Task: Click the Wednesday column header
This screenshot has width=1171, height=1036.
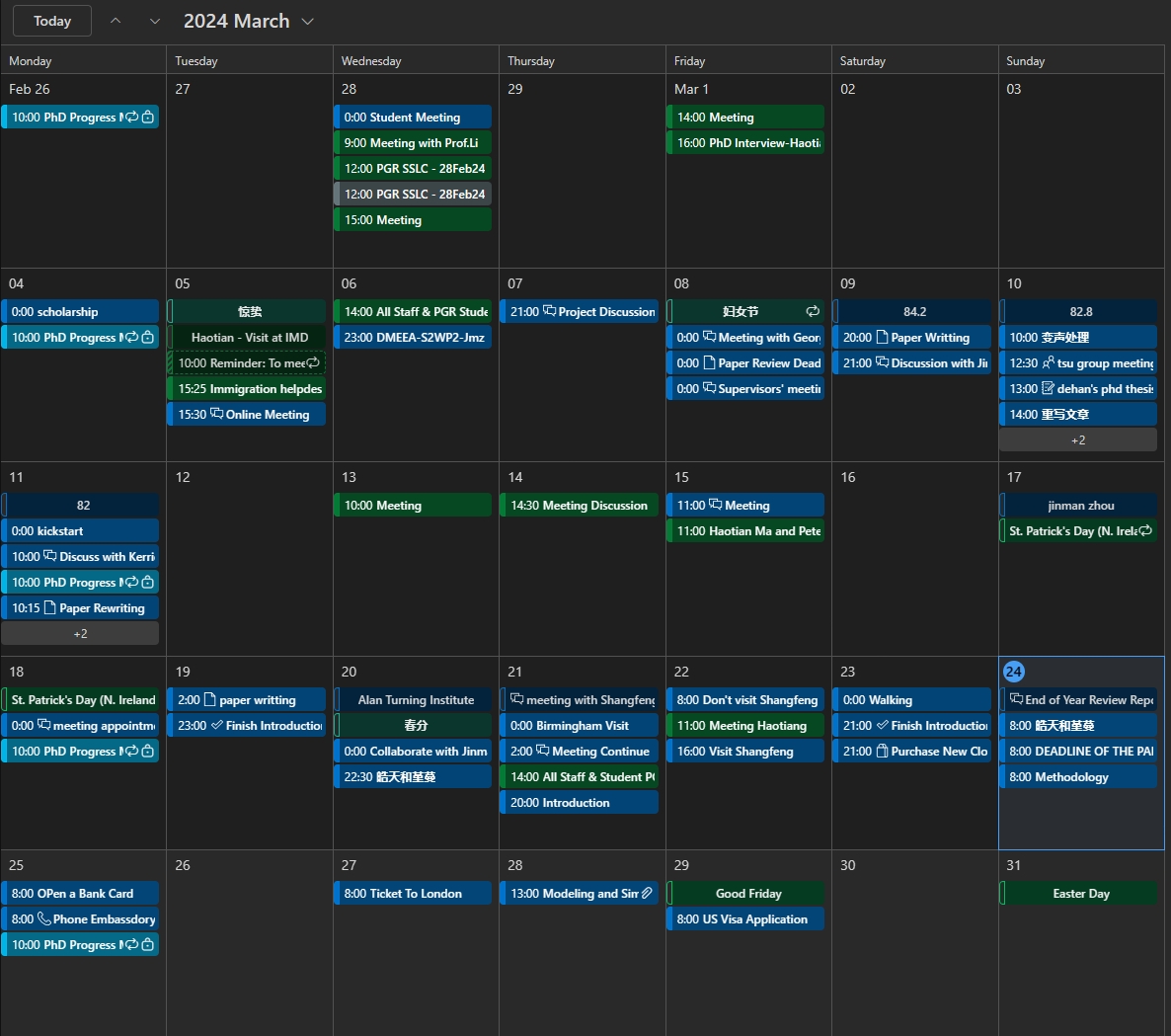Action: [371, 60]
